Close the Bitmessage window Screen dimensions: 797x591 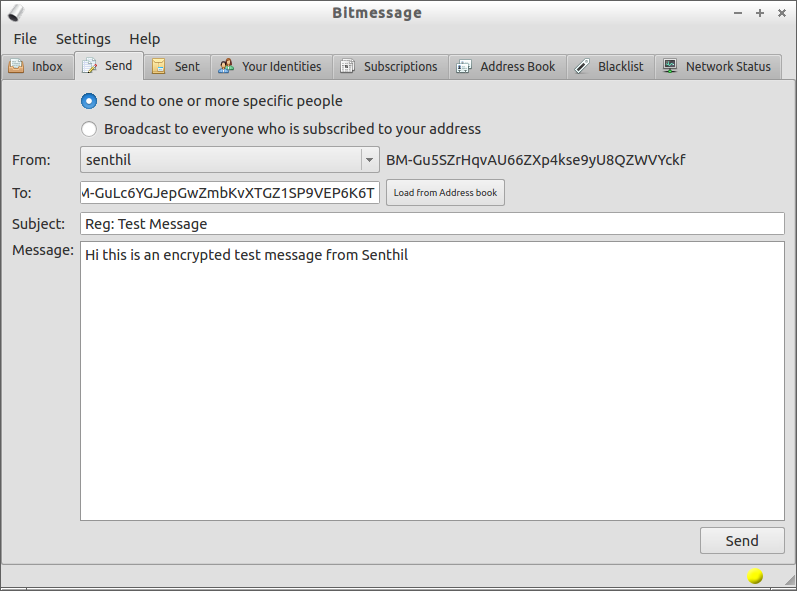point(782,13)
